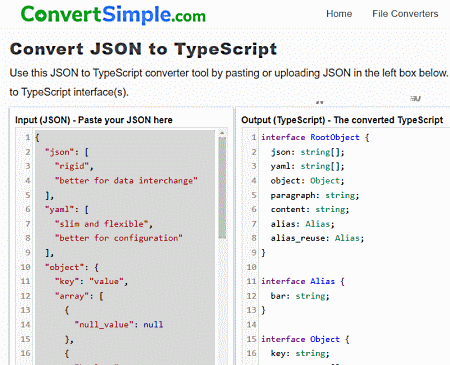Click "better for configuration" in input editor

point(119,238)
